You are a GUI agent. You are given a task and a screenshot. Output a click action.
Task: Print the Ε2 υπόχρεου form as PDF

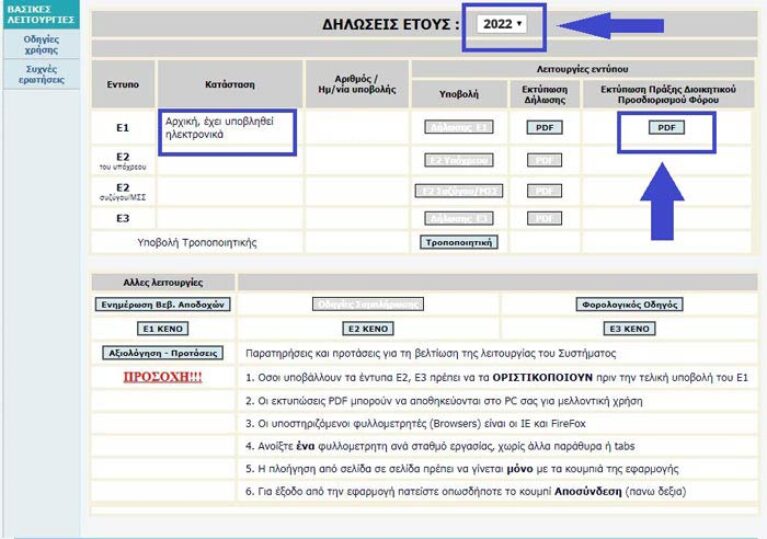pos(544,160)
